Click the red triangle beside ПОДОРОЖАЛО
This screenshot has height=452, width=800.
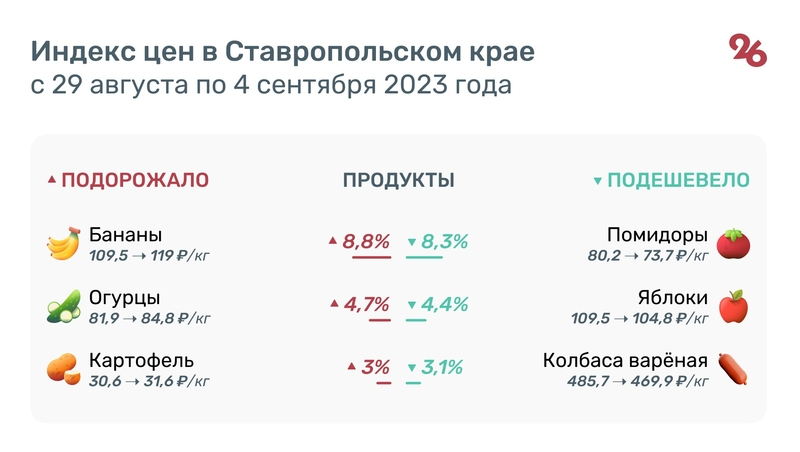click(x=52, y=181)
